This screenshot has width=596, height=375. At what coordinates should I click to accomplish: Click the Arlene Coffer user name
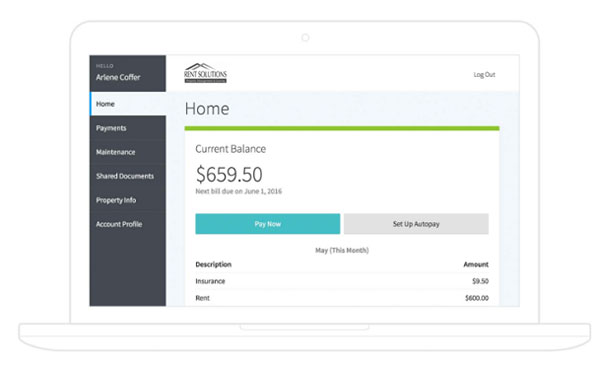pos(118,77)
